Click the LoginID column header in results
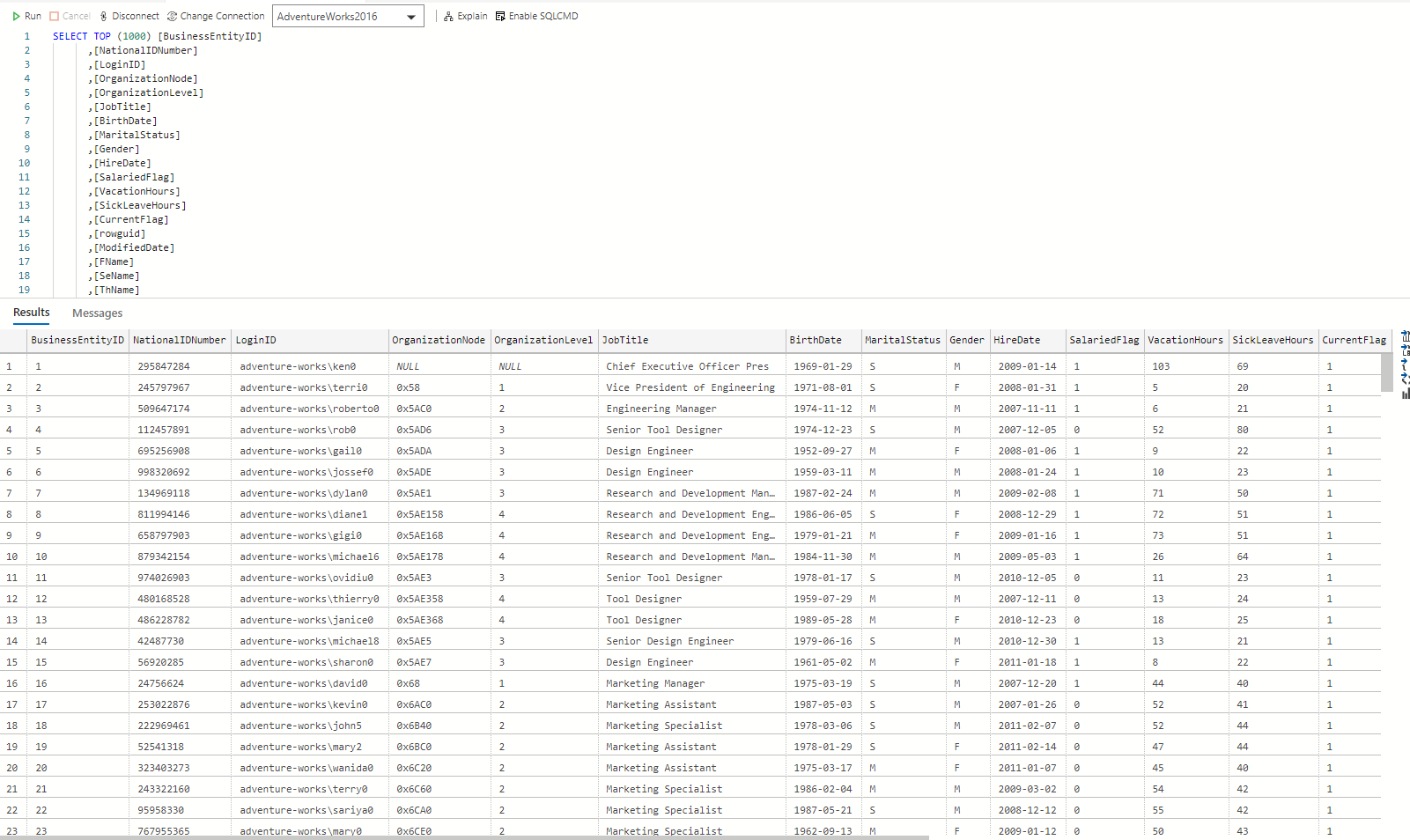1410x840 pixels. tap(310, 340)
